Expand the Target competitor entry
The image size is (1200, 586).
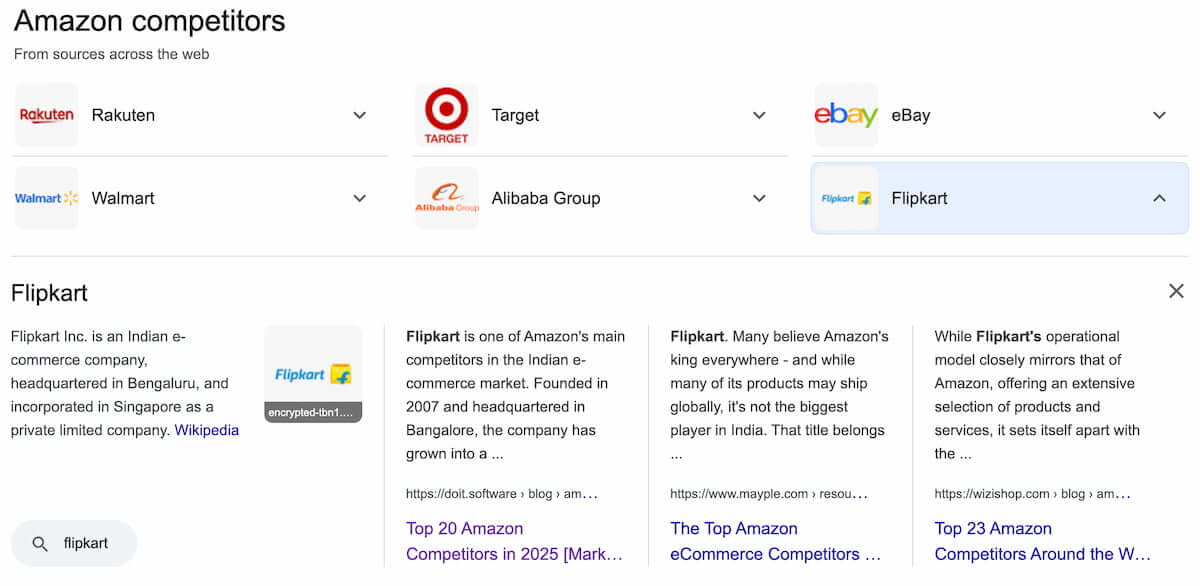pyautogui.click(x=759, y=114)
